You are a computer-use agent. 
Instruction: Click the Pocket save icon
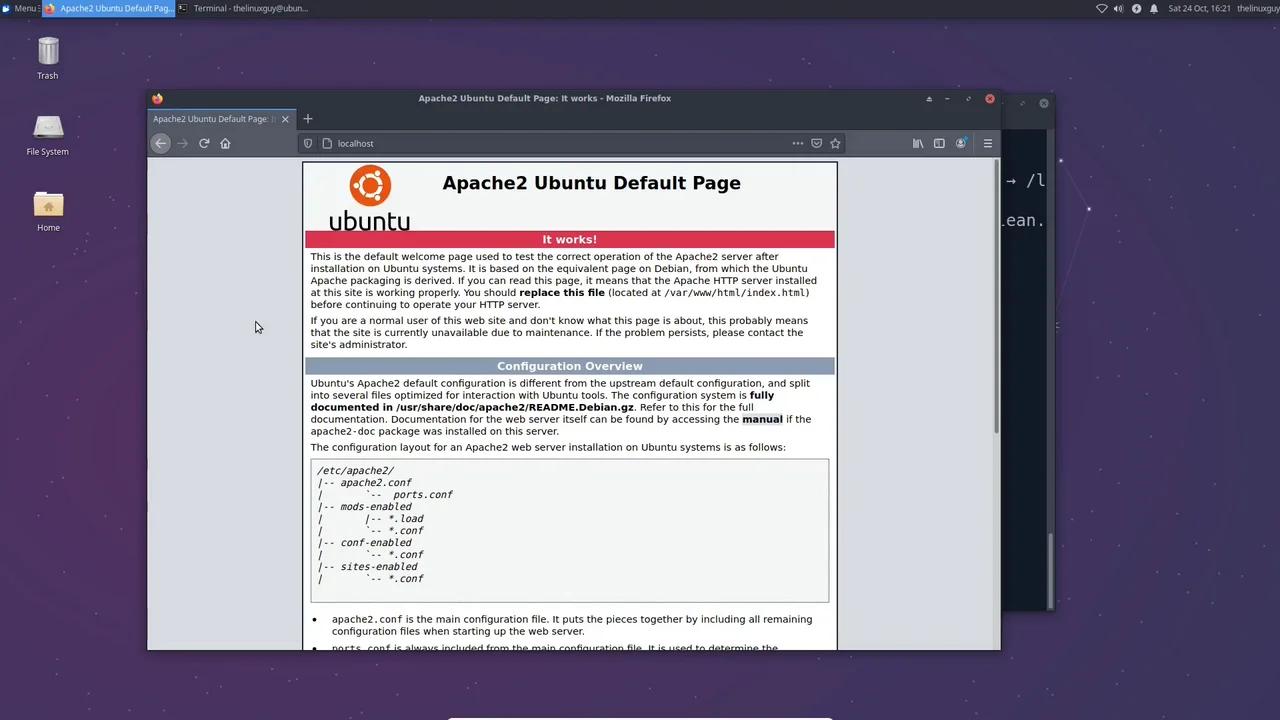point(817,143)
